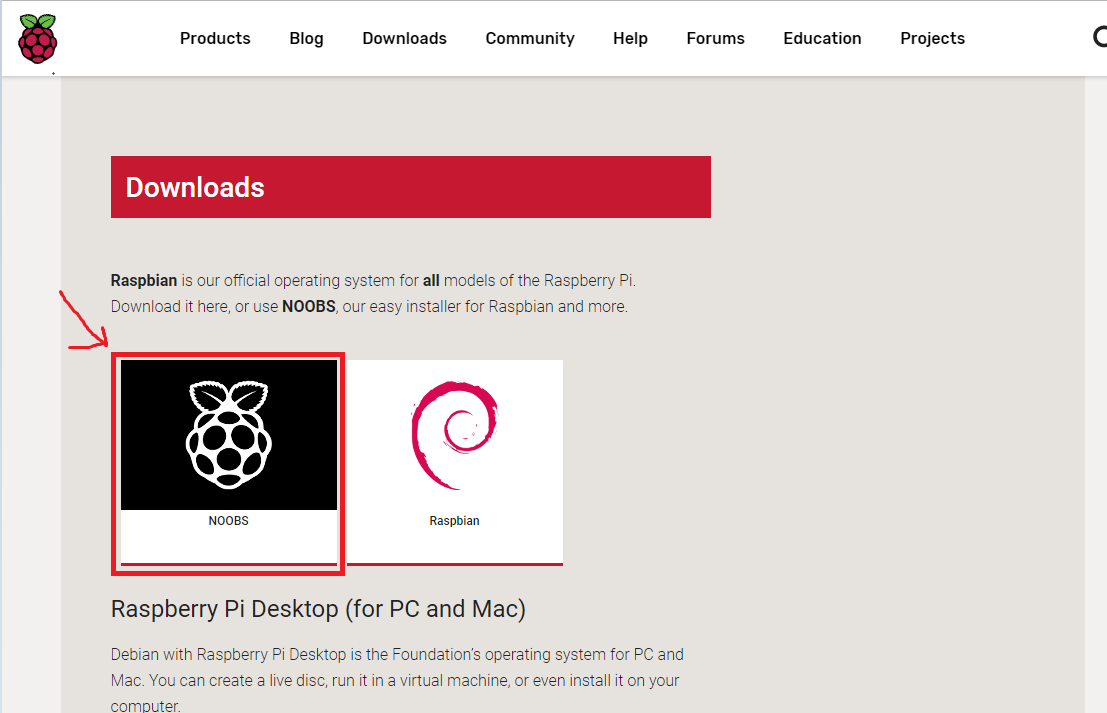Open the Education section

[x=822, y=38]
